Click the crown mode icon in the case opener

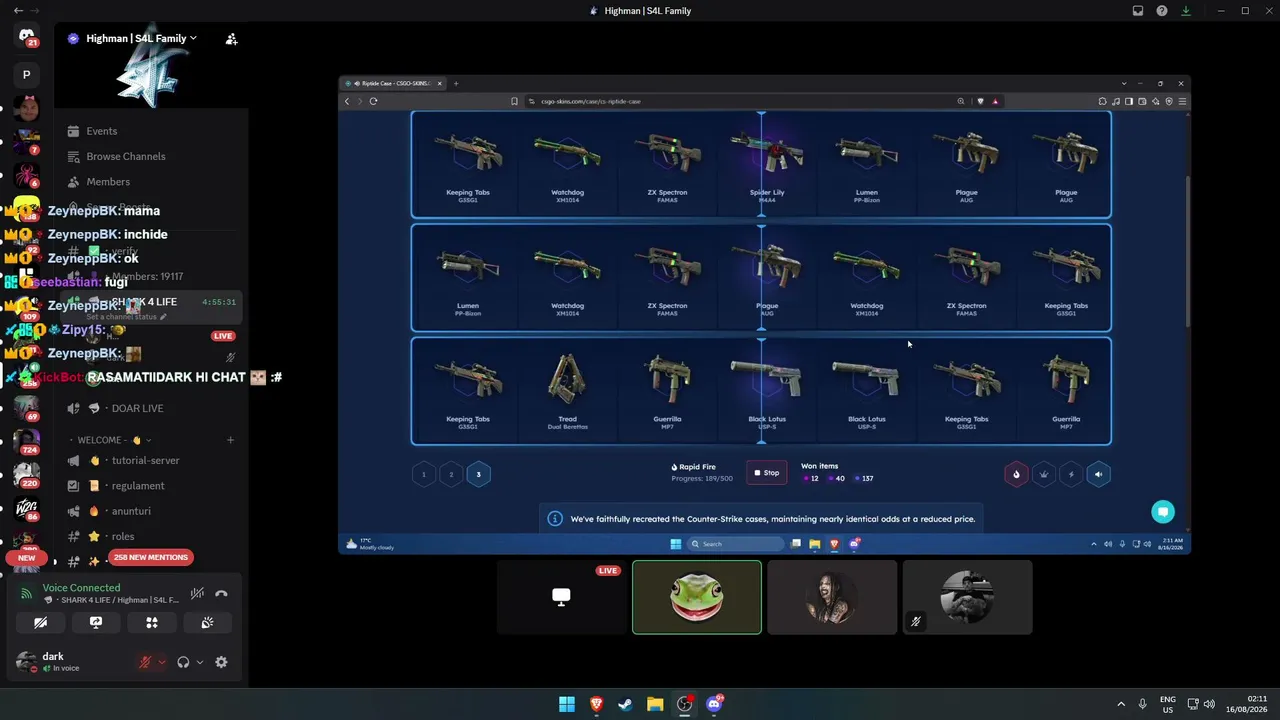pos(1043,474)
